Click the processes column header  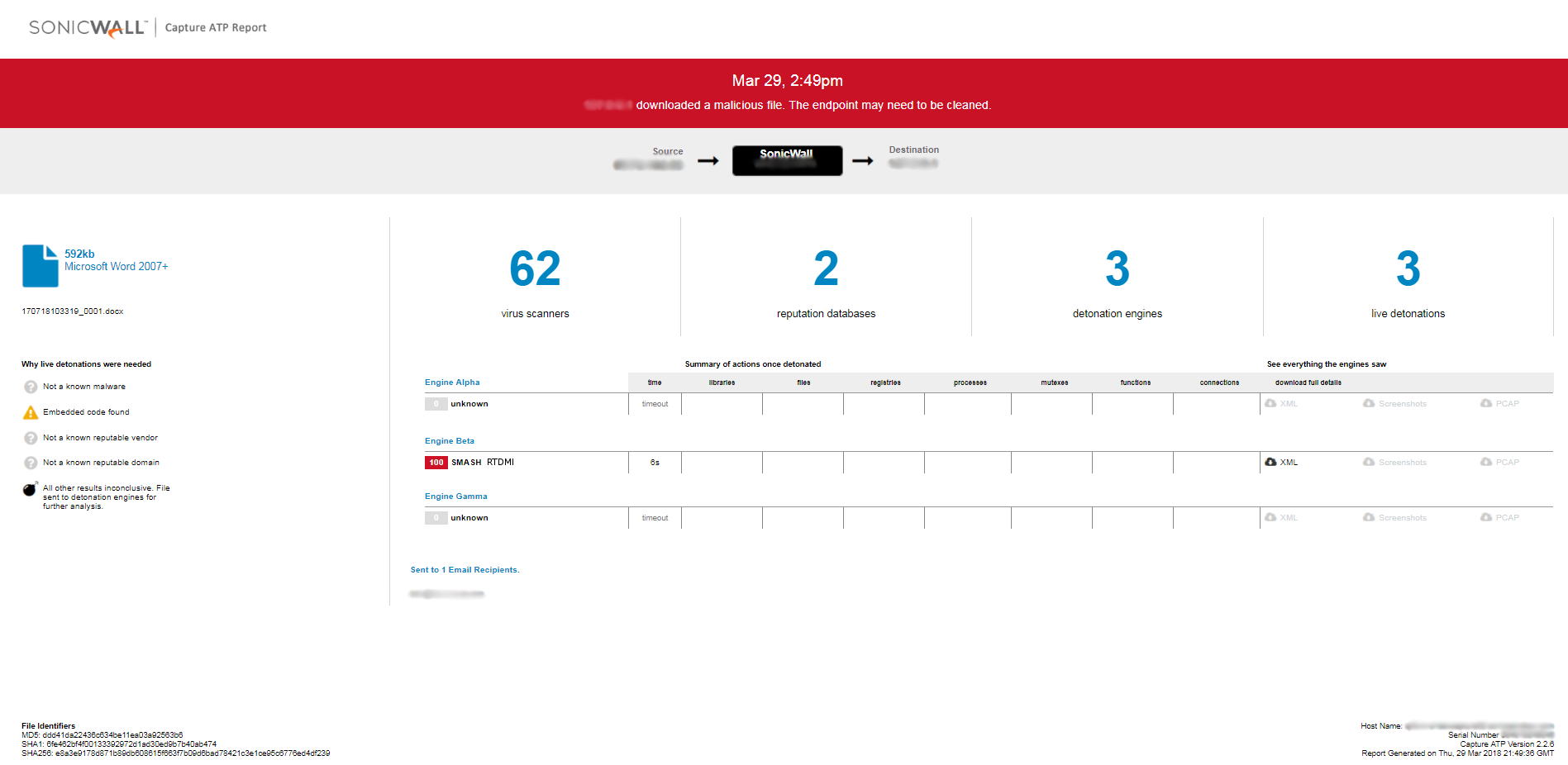[970, 382]
